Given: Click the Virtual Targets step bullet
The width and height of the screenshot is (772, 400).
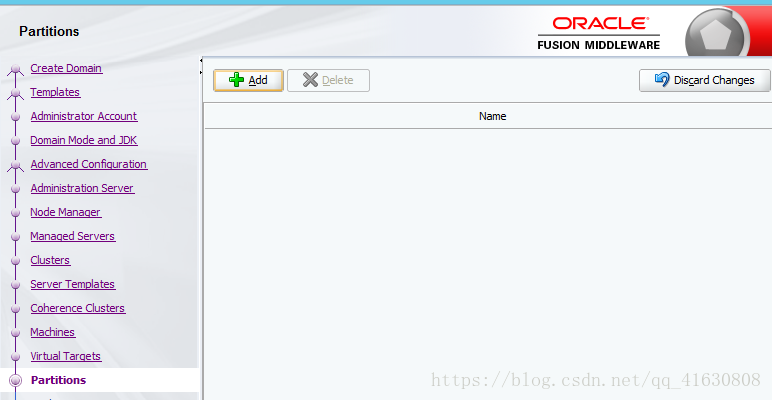Looking at the screenshot, I should point(15,357).
